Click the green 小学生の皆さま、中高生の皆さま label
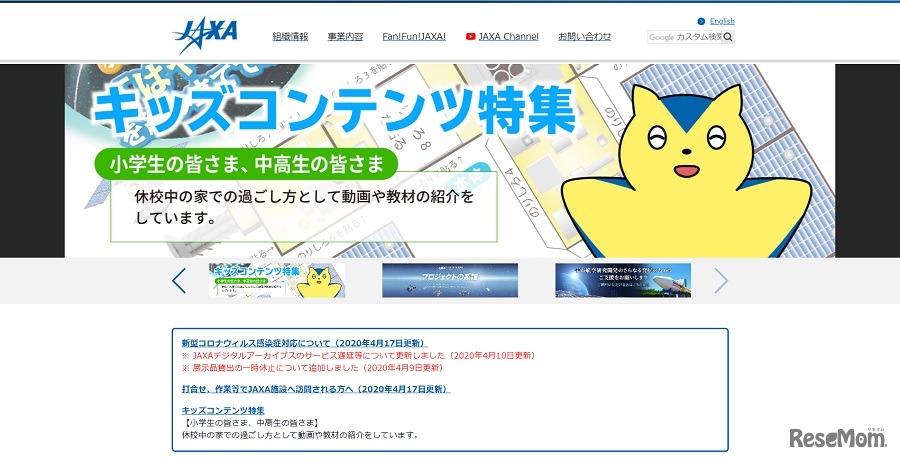 coord(246,165)
